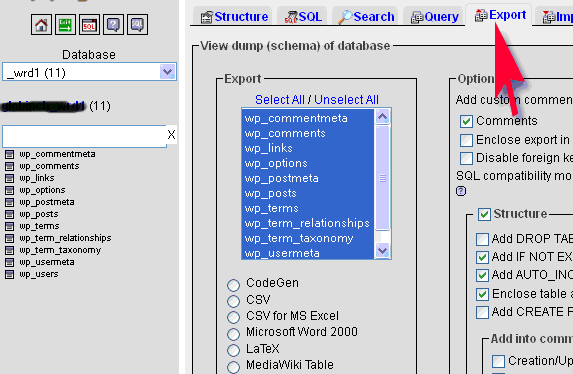Go to phpMyAdmin home icon
Screen dimensions: 573x374
click(41, 24)
